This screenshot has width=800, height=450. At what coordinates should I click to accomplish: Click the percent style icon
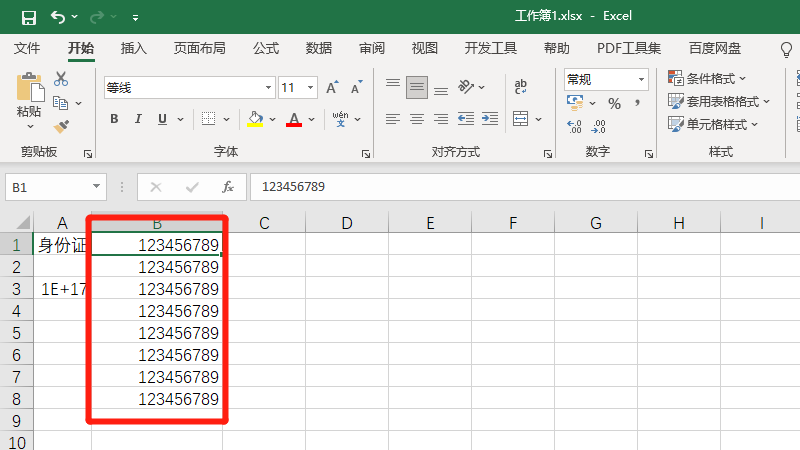point(614,103)
